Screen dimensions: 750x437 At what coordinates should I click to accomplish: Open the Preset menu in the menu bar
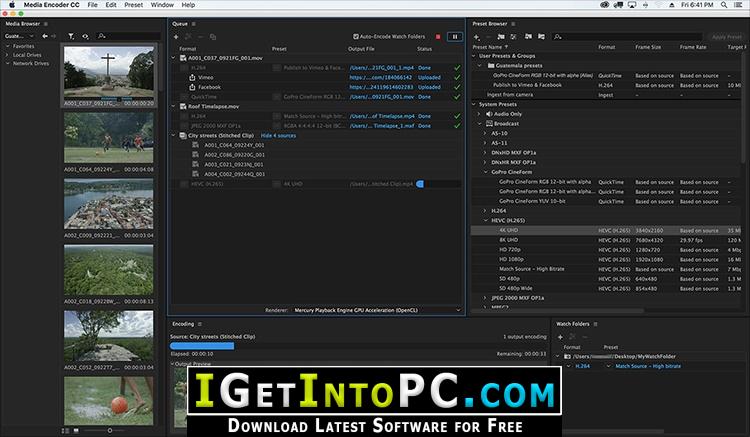(133, 5)
